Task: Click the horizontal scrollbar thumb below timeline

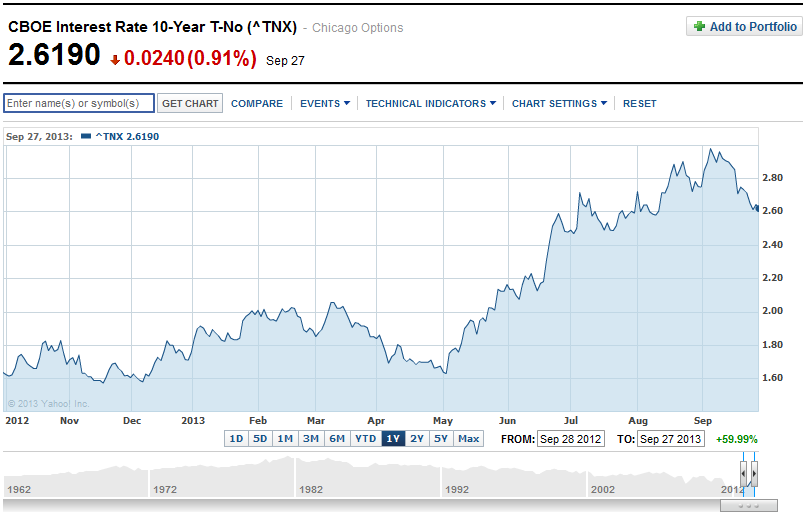Action: pos(748,506)
